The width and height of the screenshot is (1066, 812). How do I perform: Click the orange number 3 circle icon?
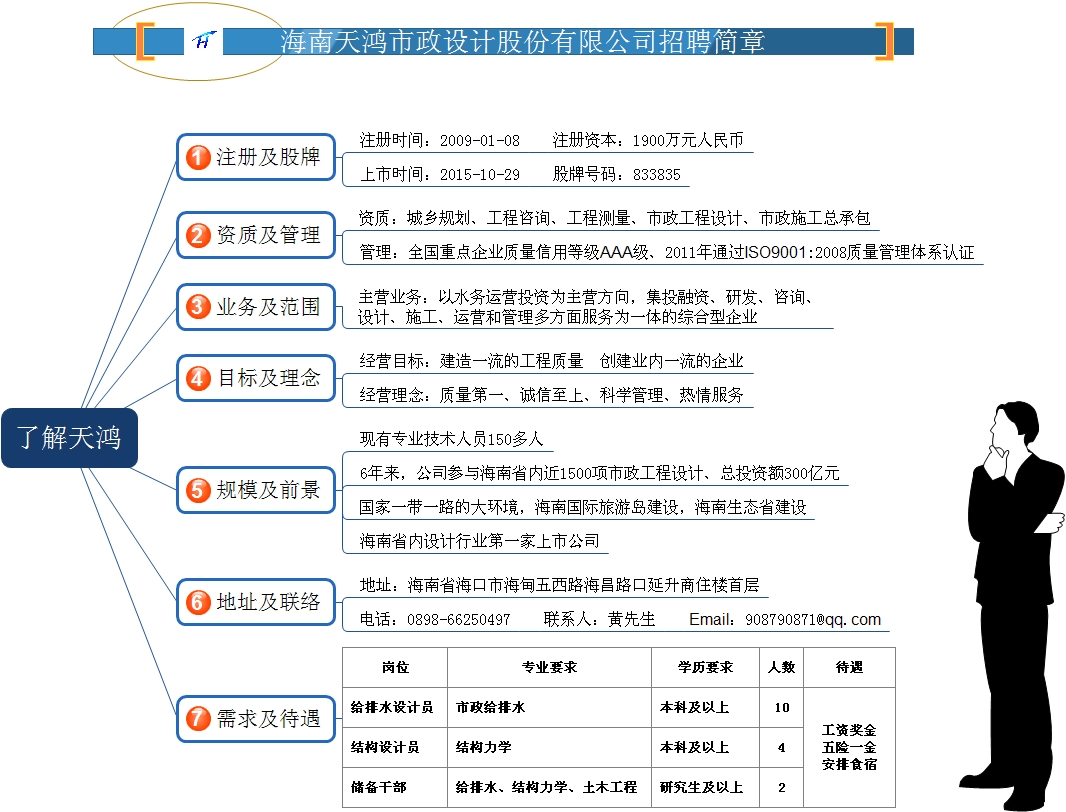[198, 307]
